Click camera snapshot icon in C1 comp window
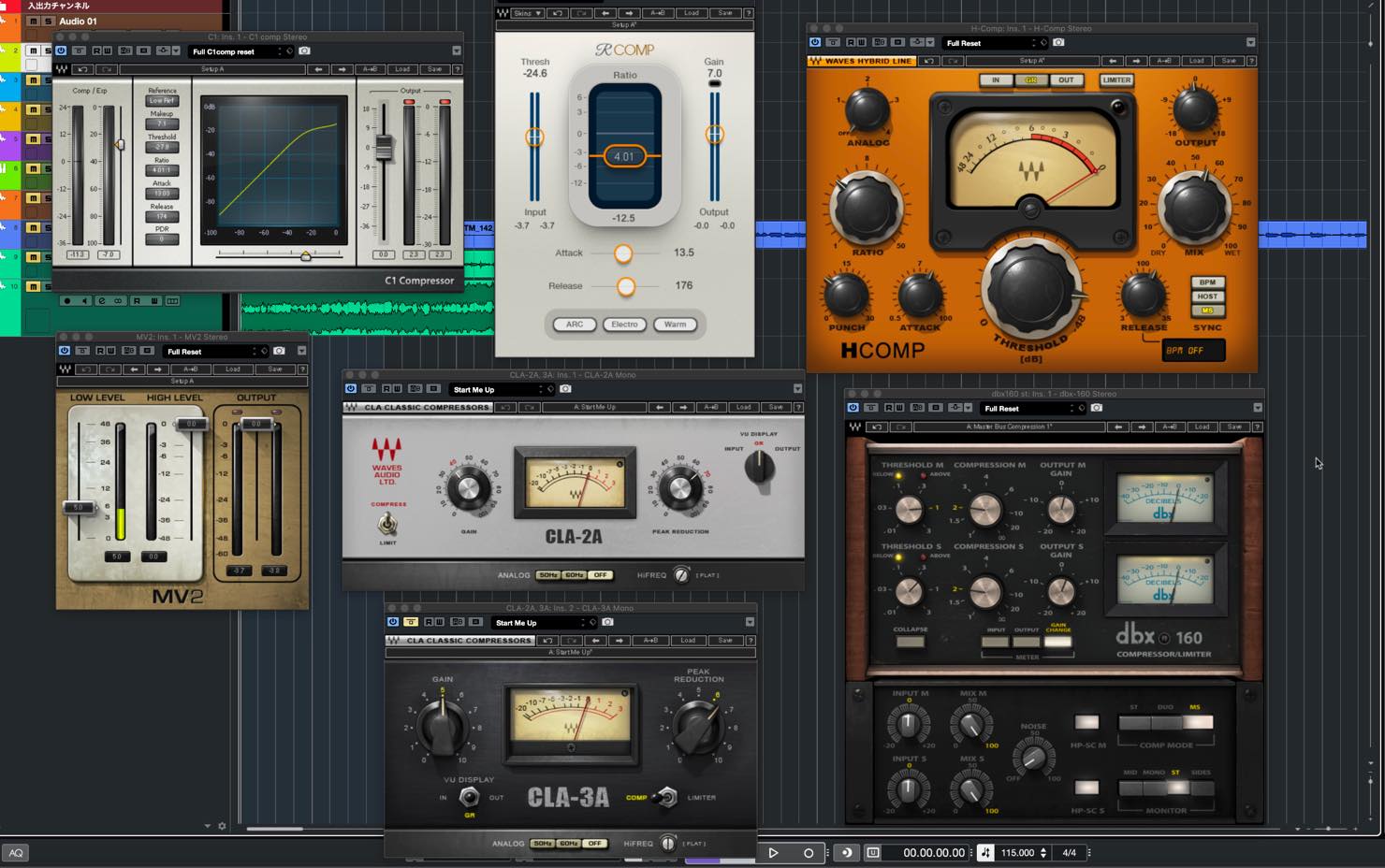1385x868 pixels. click(304, 51)
